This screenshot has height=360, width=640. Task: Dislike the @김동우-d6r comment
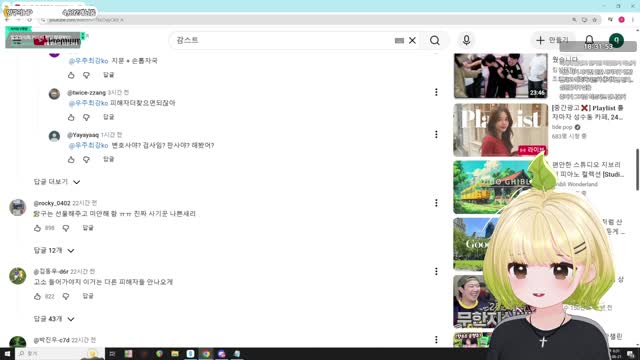(66, 297)
